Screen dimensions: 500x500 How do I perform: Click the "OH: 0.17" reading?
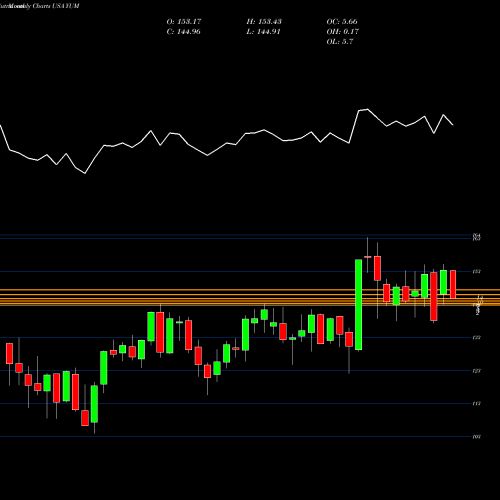[342, 32]
